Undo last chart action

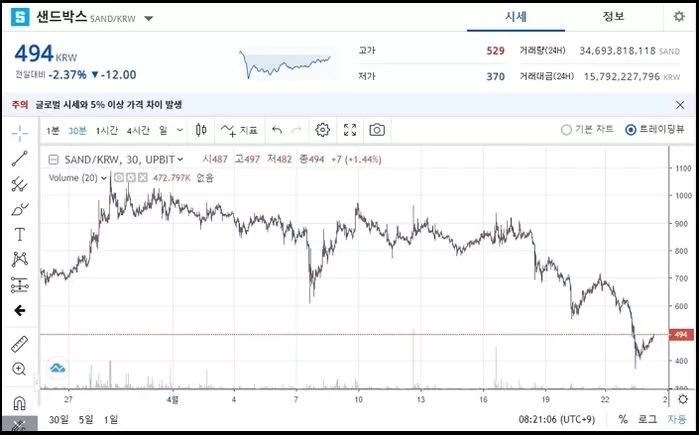click(277, 130)
